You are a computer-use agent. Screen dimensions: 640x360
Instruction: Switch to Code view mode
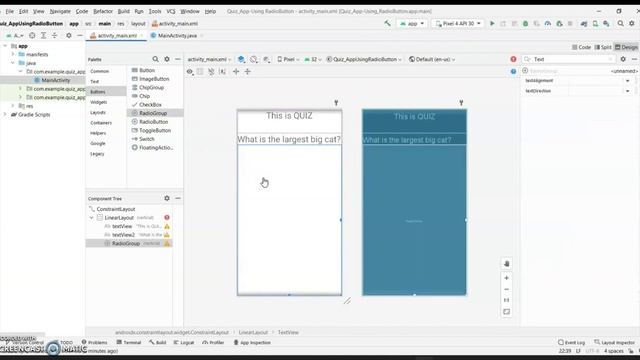click(x=582, y=47)
